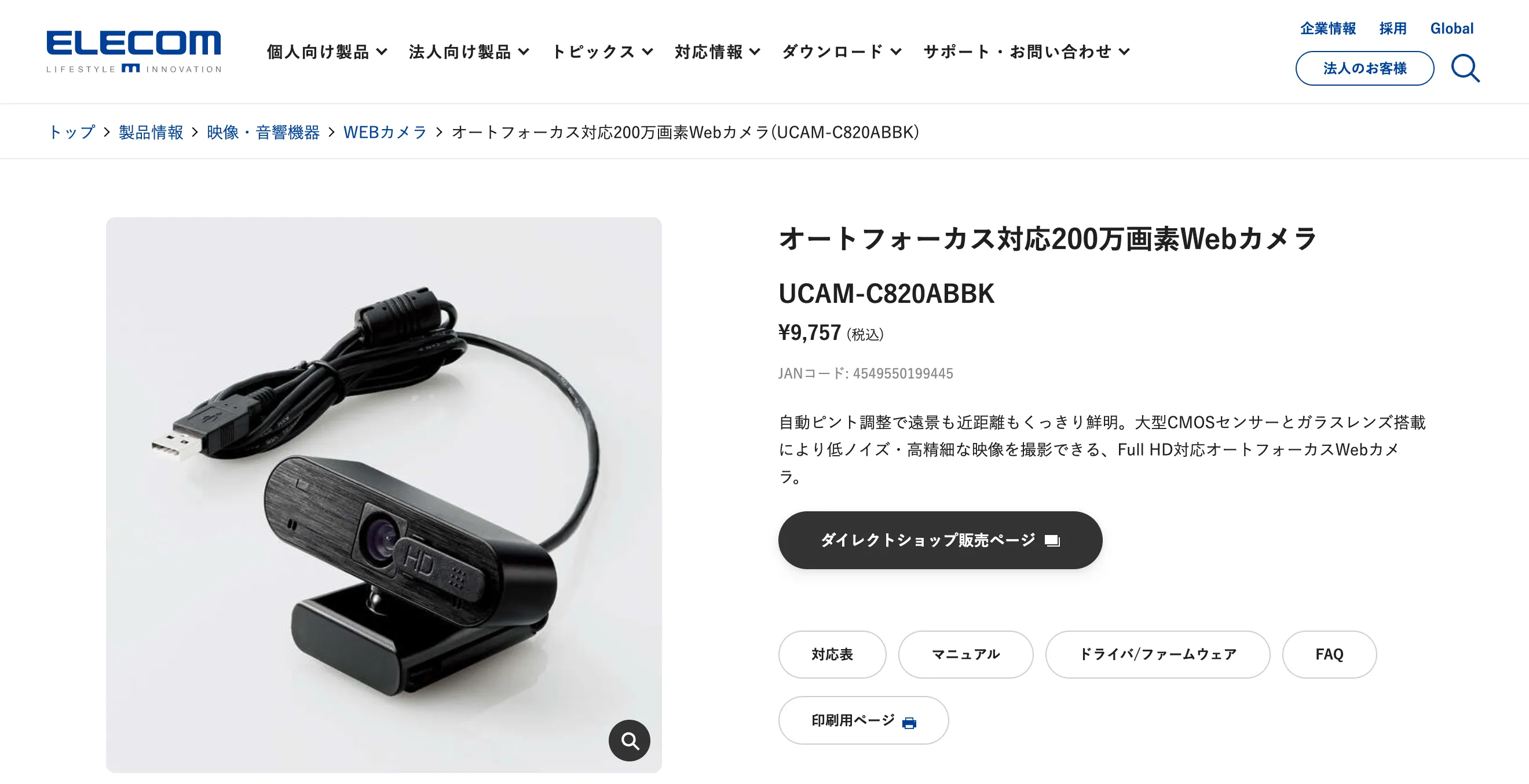Go to 映像・音響機器 breadcrumb
The image size is (1529, 784).
(263, 132)
